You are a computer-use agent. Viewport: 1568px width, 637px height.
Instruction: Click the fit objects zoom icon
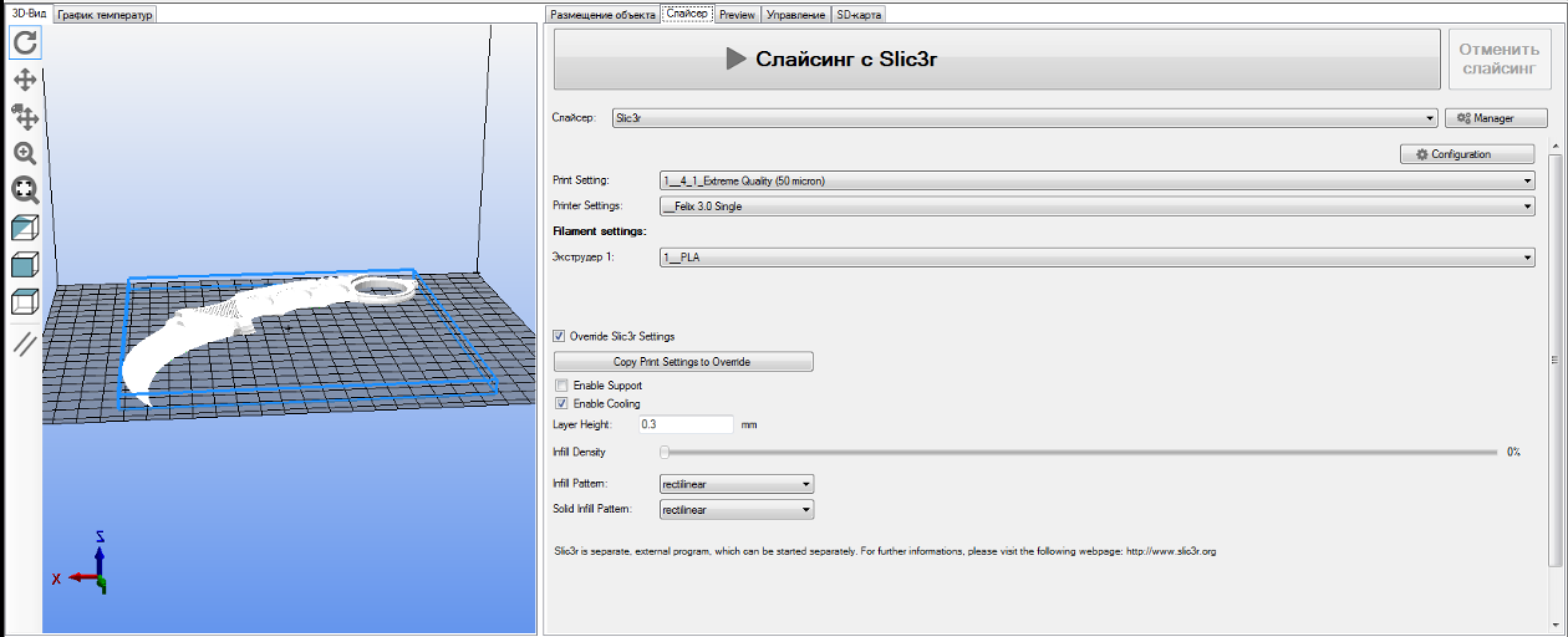tap(25, 190)
